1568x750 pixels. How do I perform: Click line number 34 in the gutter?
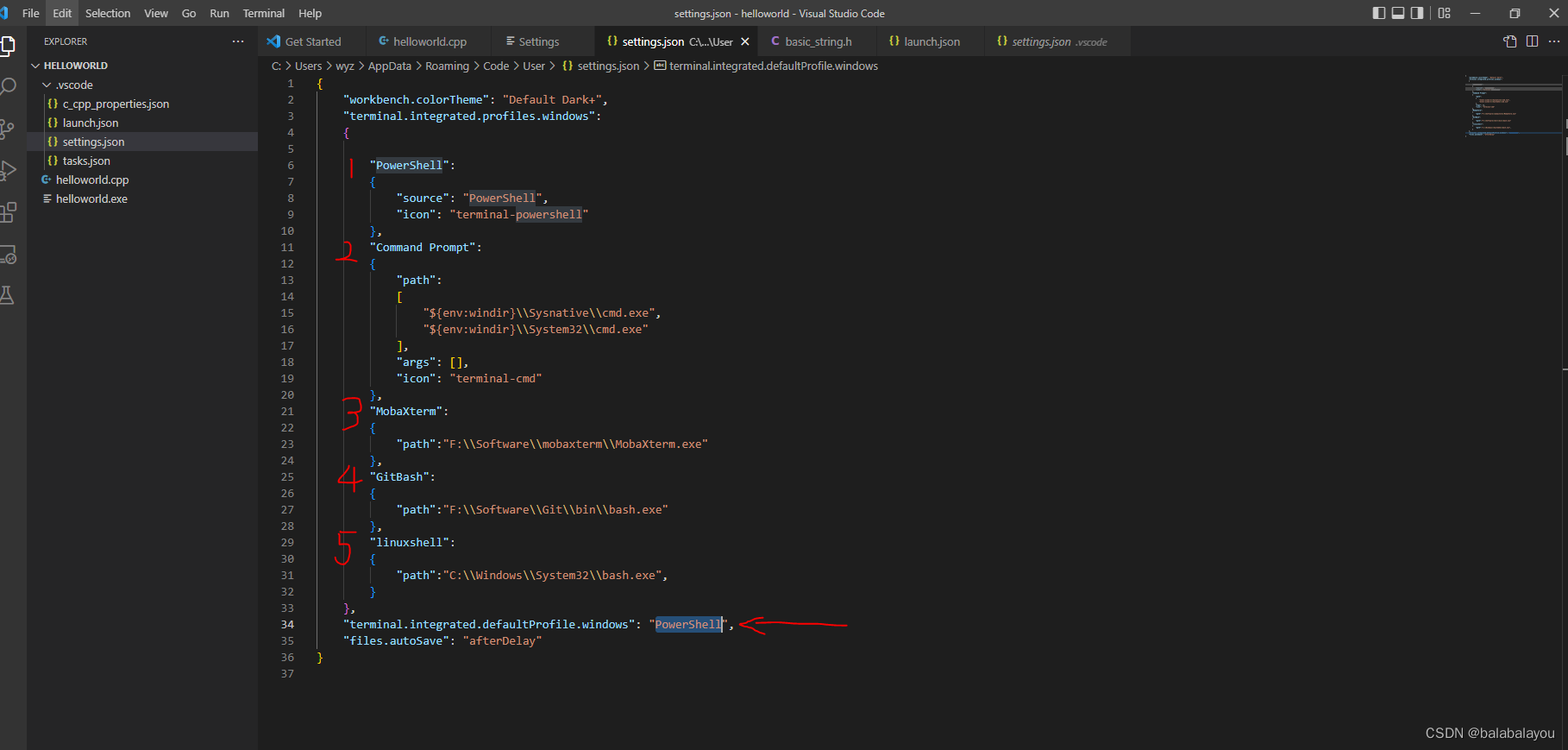click(287, 624)
